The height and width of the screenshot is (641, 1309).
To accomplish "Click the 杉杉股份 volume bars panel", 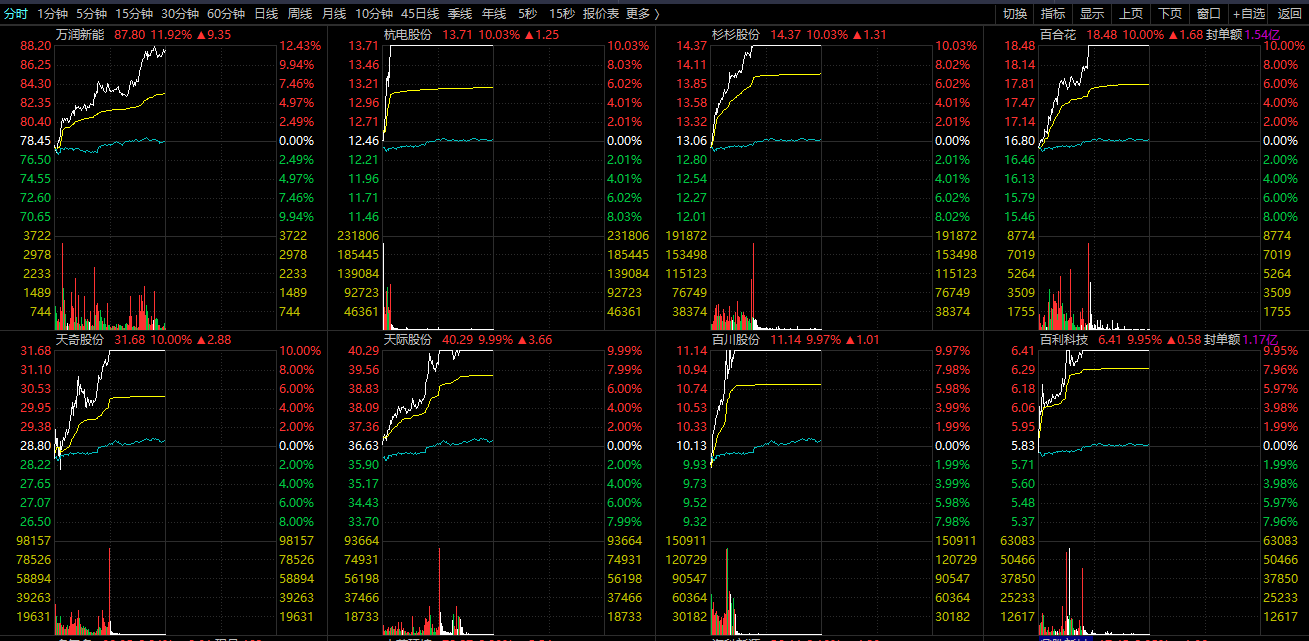I will 821,283.
